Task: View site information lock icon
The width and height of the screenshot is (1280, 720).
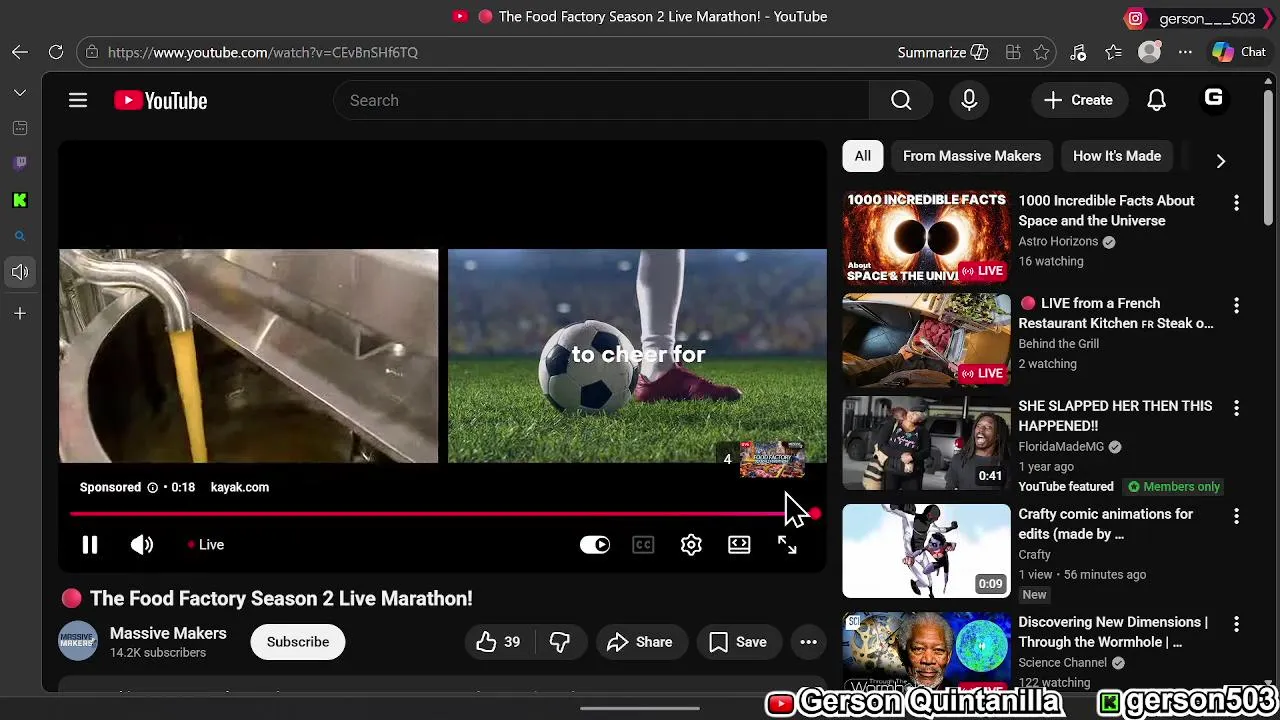Action: click(92, 52)
